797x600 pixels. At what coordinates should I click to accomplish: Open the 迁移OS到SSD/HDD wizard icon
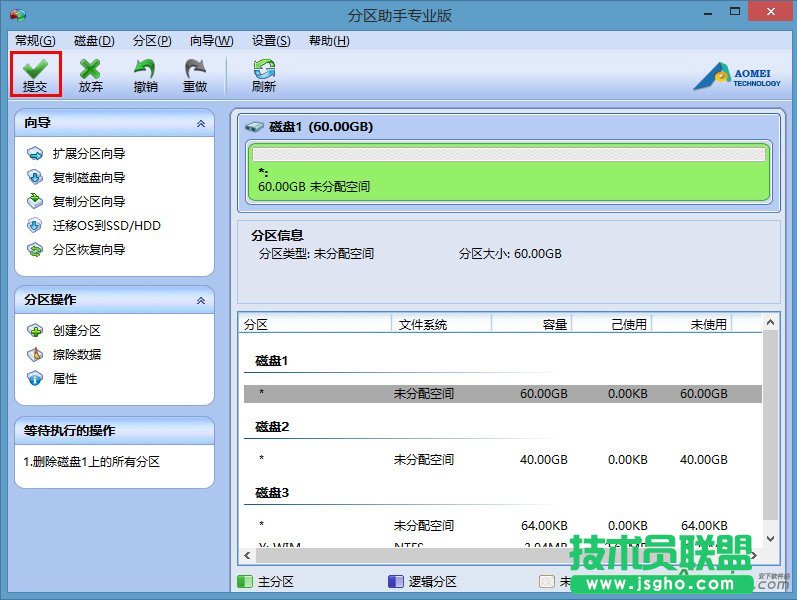35,225
